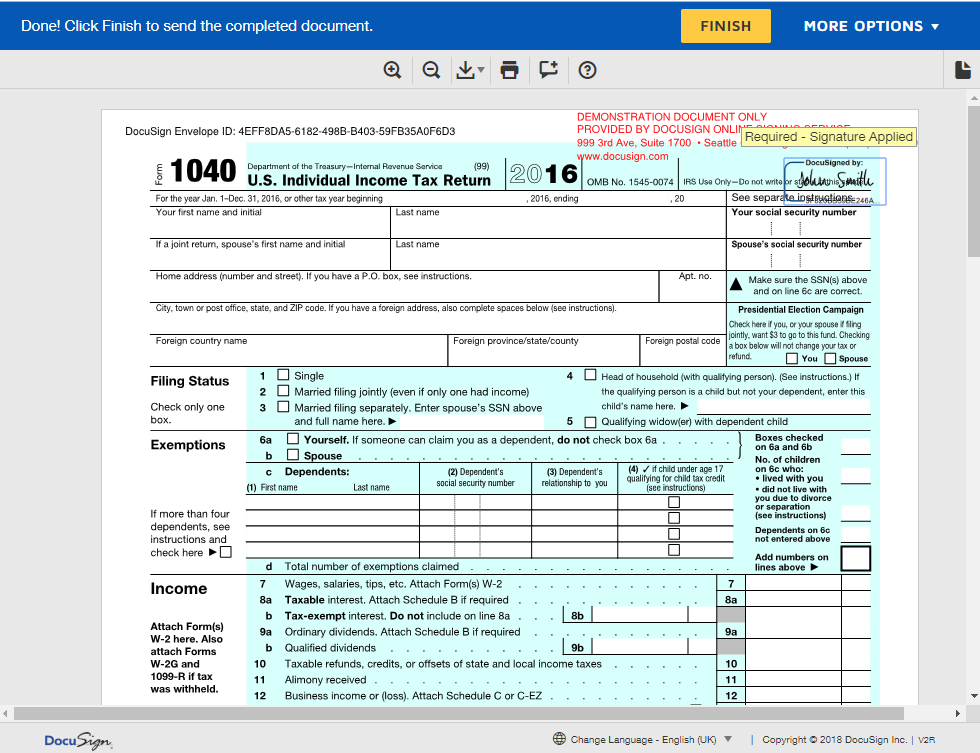Open the MORE OPTIONS menu
The width and height of the screenshot is (980, 753).
[x=871, y=26]
